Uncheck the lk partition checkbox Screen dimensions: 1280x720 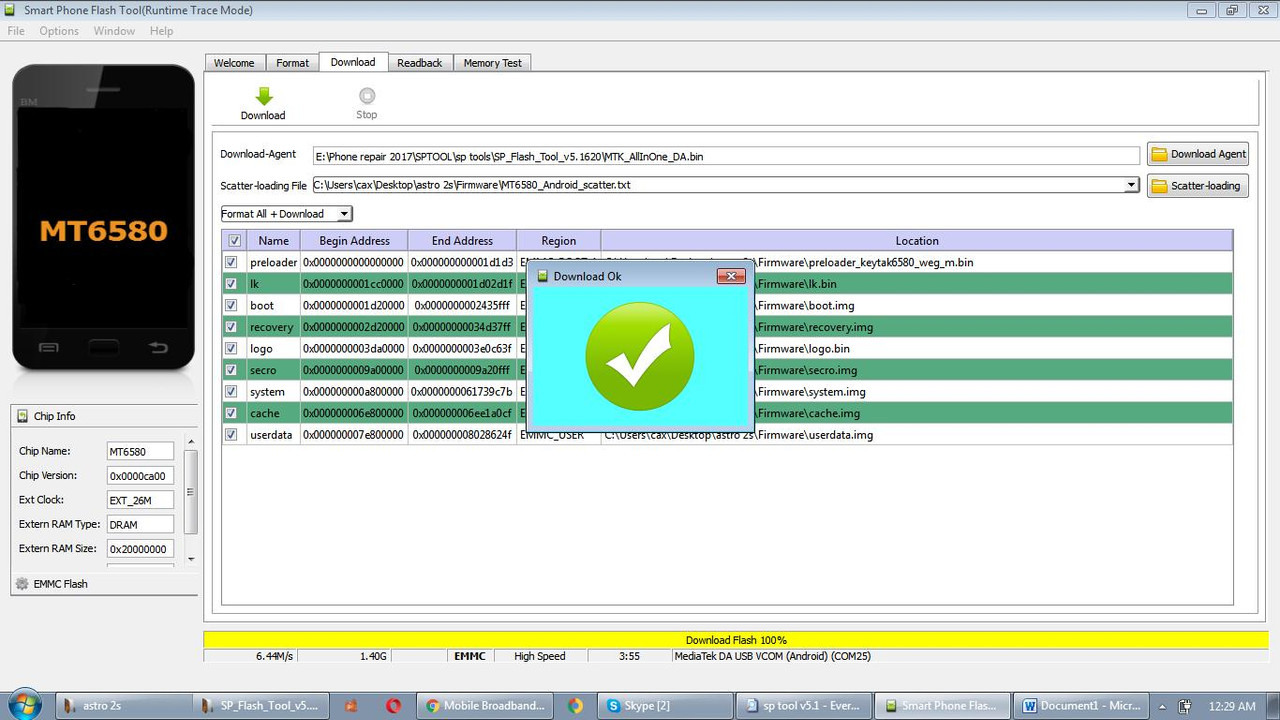click(x=231, y=284)
